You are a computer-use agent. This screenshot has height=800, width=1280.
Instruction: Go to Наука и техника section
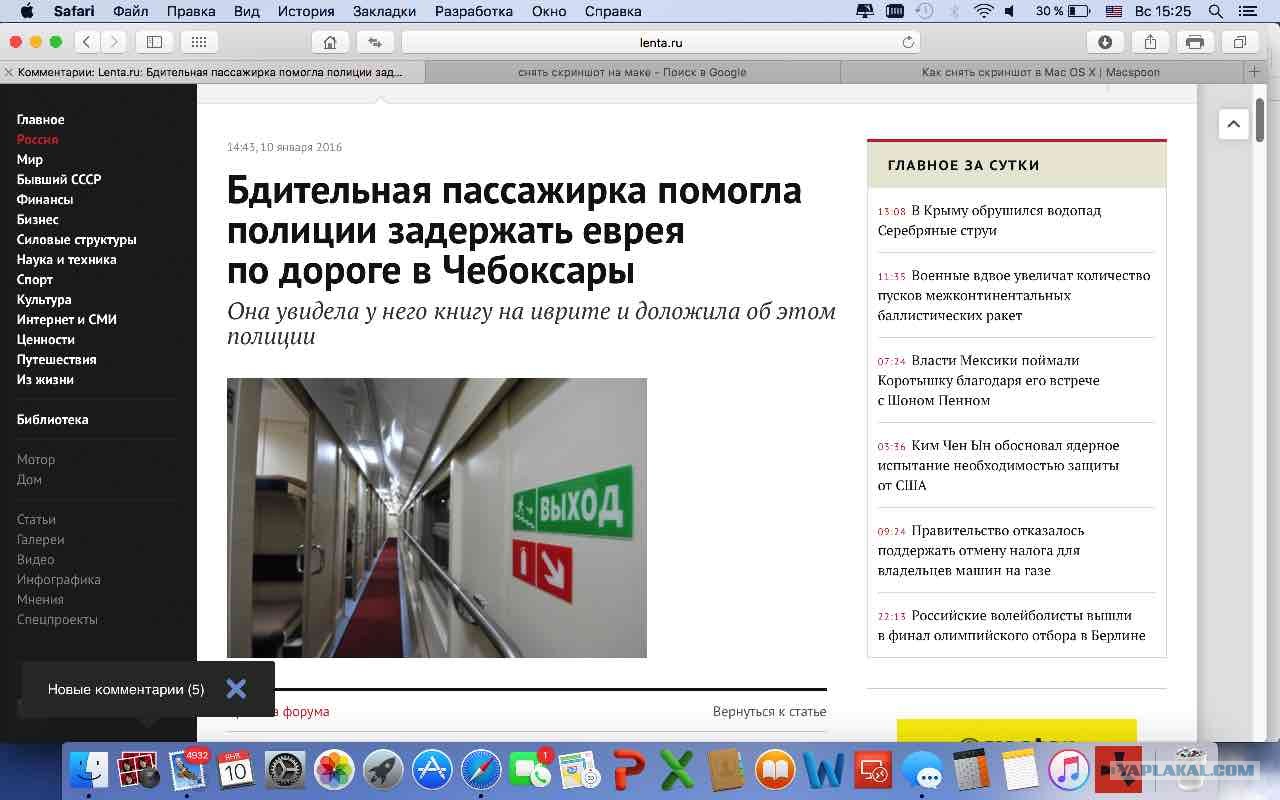[66, 259]
